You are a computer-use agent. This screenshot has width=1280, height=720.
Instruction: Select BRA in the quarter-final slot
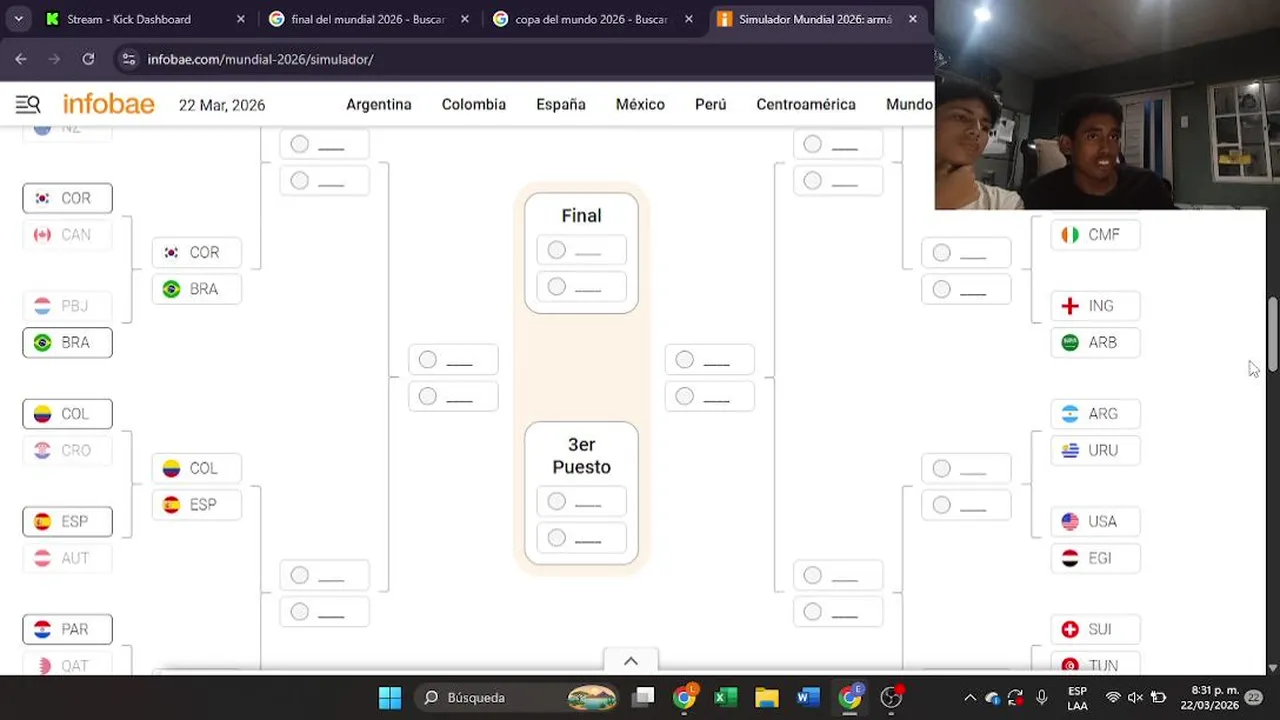(x=197, y=289)
